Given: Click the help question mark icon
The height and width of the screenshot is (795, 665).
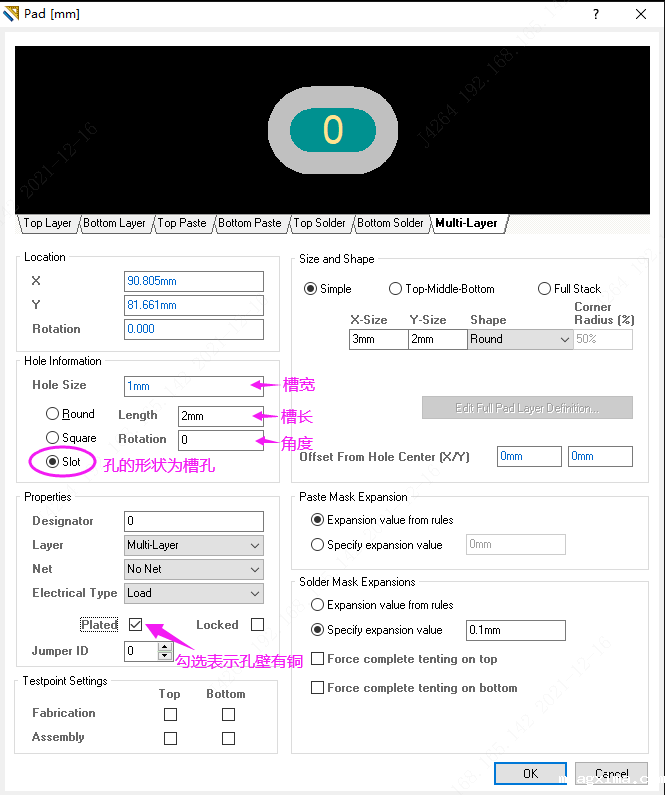Looking at the screenshot, I should click(596, 14).
